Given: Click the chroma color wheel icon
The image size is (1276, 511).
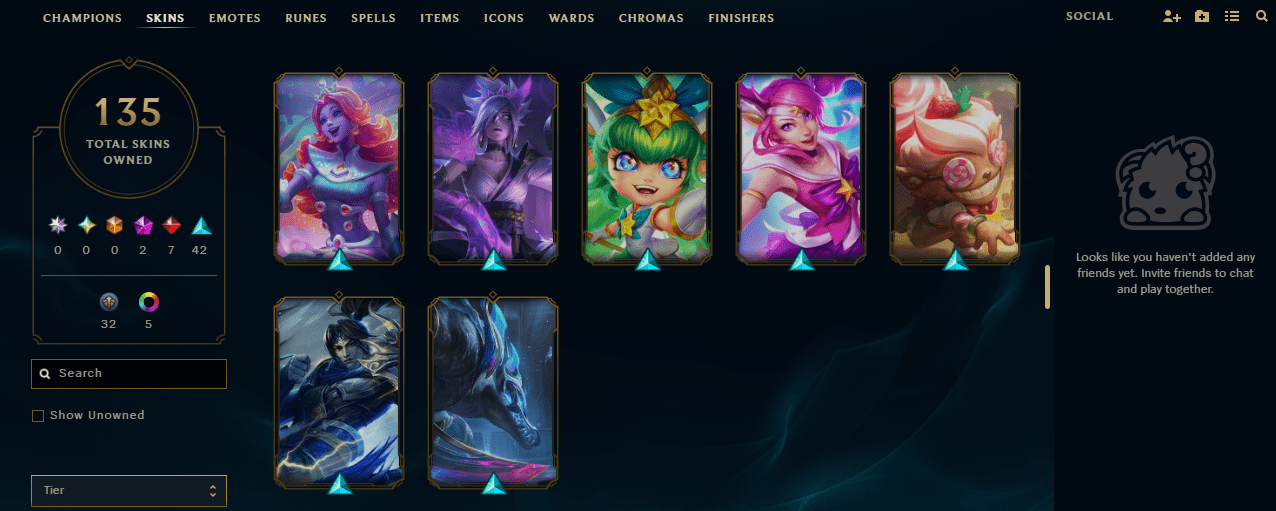Looking at the screenshot, I should pos(149,301).
